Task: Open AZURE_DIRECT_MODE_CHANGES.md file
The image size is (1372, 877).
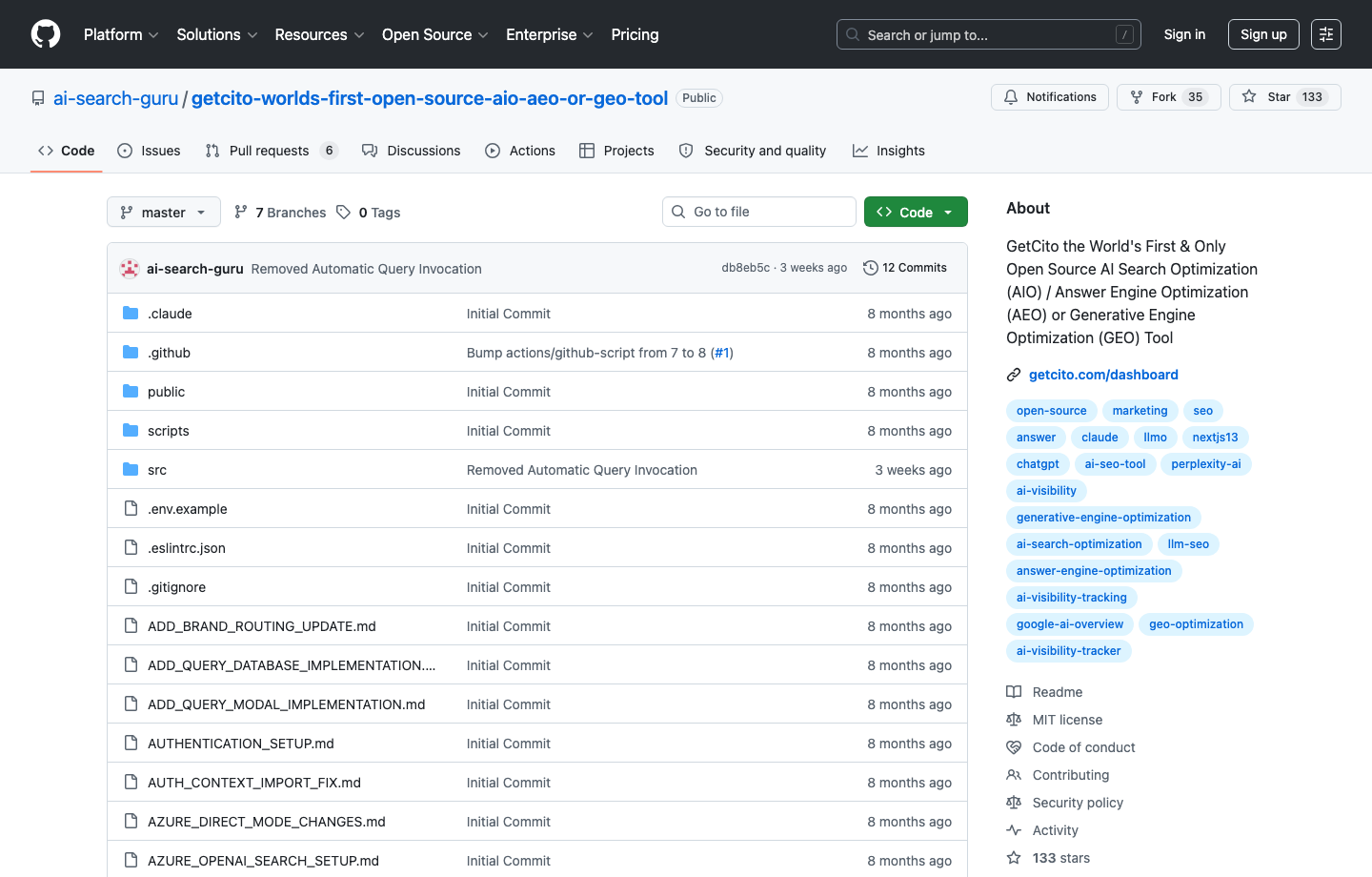Action: (x=267, y=822)
